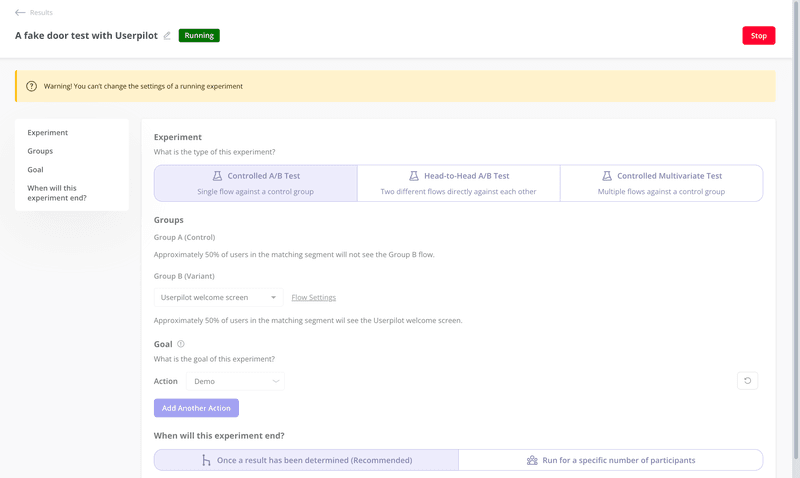Select Controlled Multivariate Test option
The width and height of the screenshot is (800, 478).
[x=661, y=183]
